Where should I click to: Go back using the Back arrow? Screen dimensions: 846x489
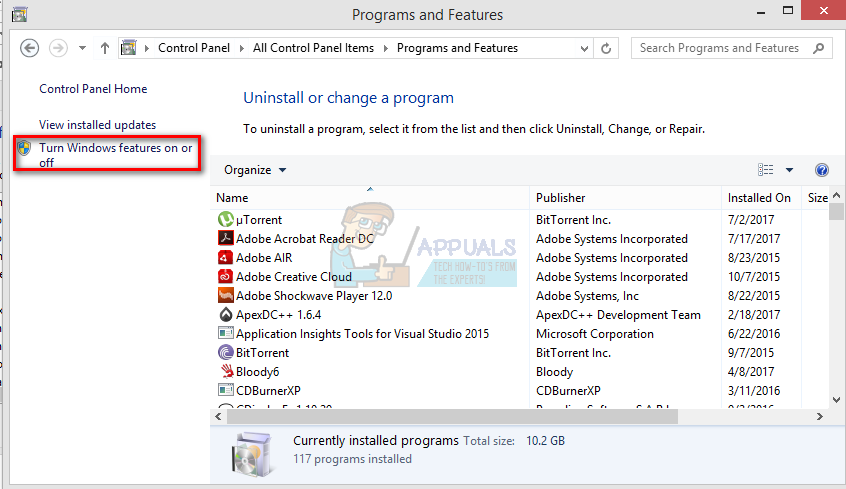click(29, 48)
